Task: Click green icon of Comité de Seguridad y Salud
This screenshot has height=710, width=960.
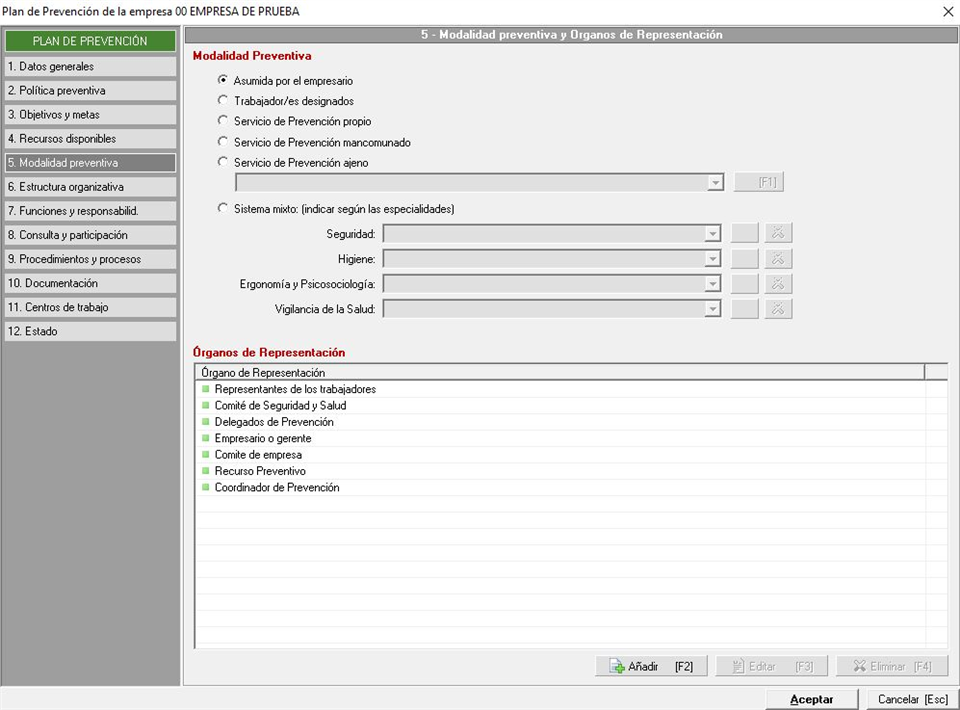Action: [206, 406]
